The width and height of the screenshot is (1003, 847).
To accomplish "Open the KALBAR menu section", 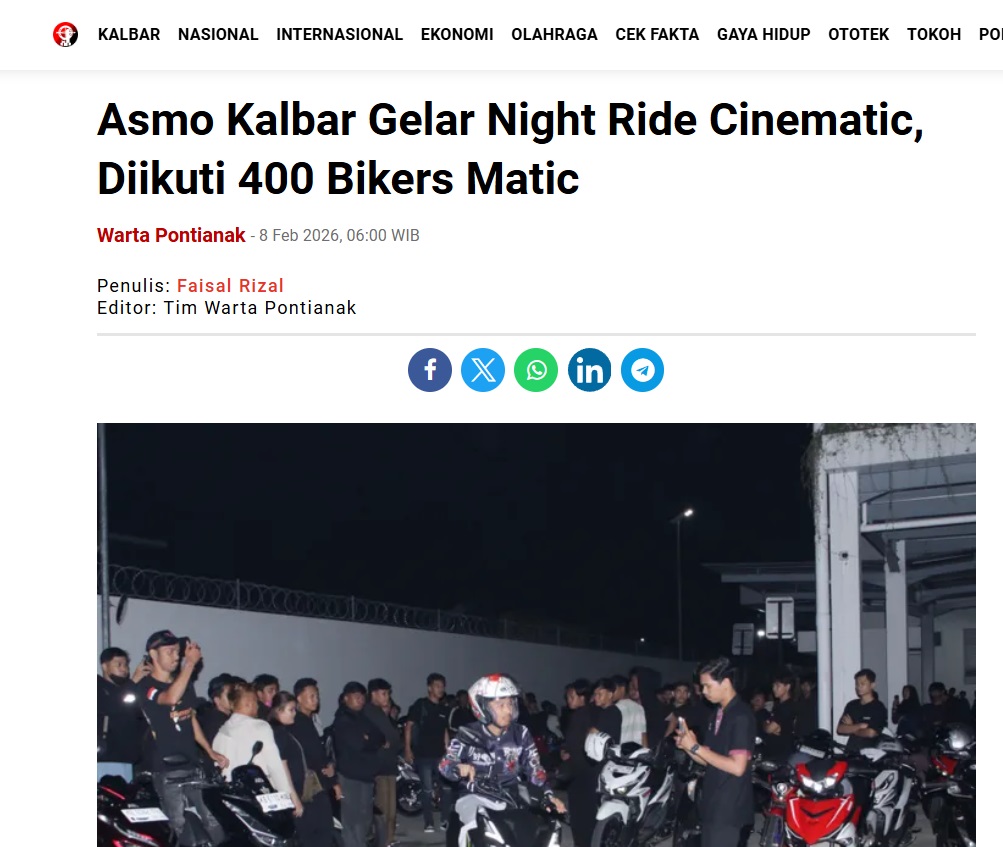I will pyautogui.click(x=129, y=35).
